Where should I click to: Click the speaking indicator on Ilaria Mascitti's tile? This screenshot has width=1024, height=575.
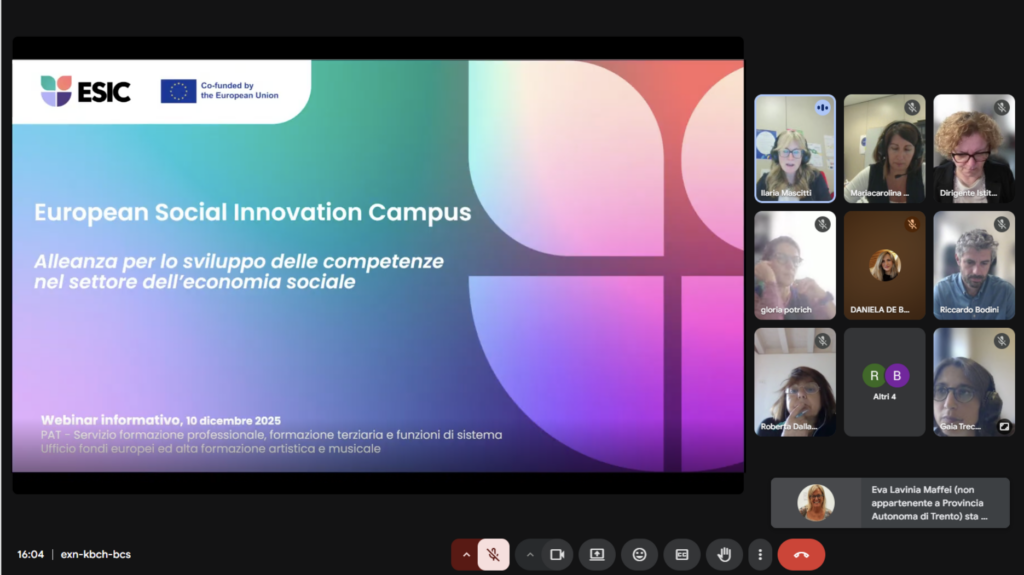click(823, 107)
